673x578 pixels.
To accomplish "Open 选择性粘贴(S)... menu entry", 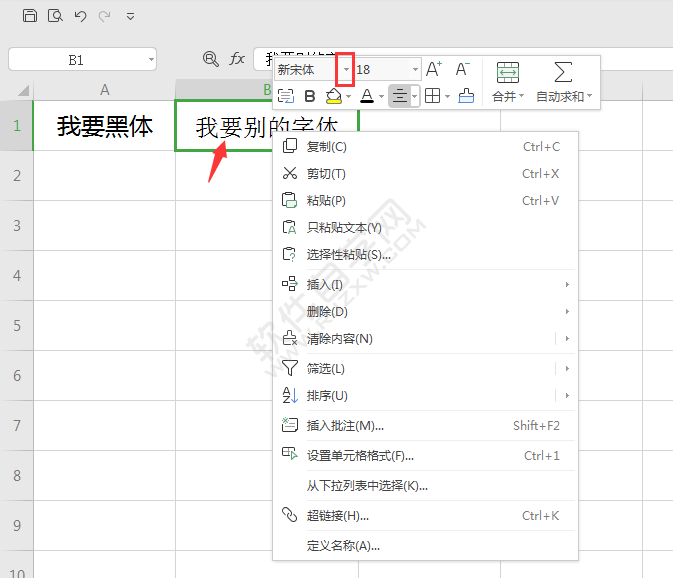I will pyautogui.click(x=425, y=255).
